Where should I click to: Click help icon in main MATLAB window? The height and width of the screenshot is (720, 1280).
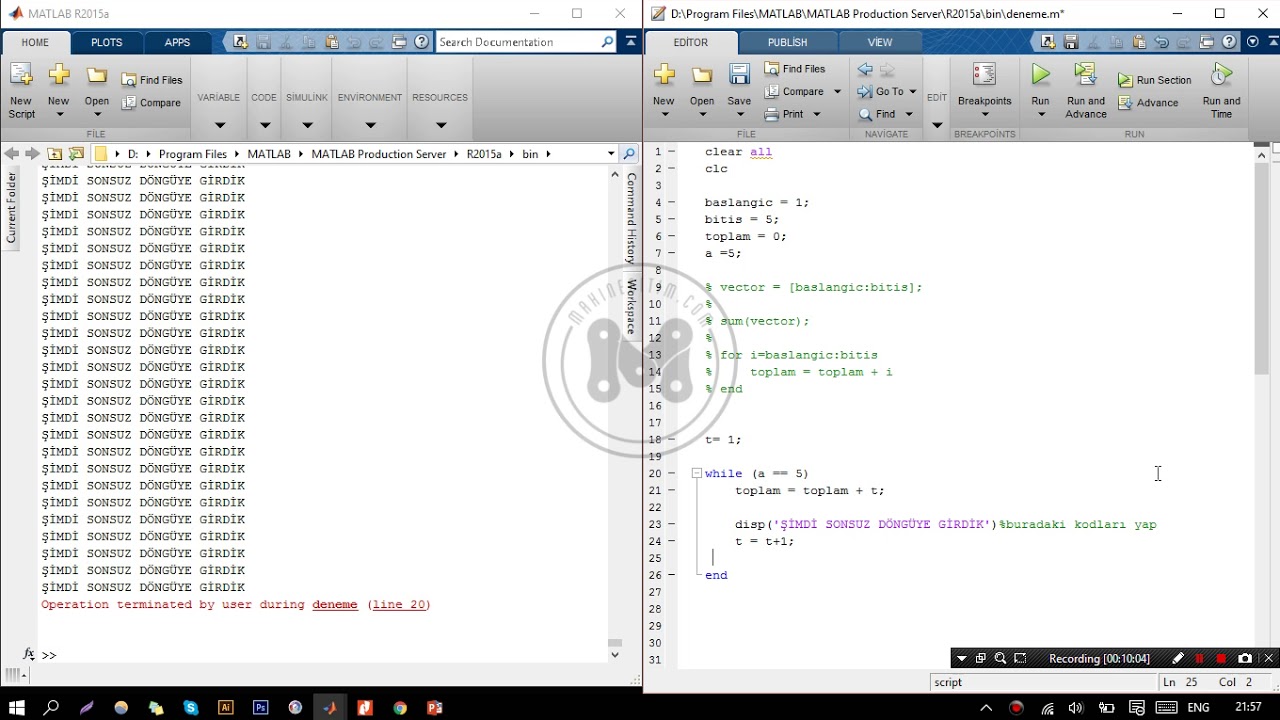[421, 42]
